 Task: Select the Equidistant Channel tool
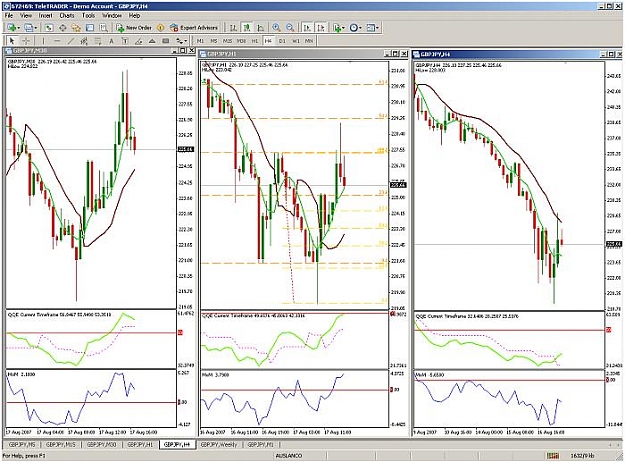84,41
